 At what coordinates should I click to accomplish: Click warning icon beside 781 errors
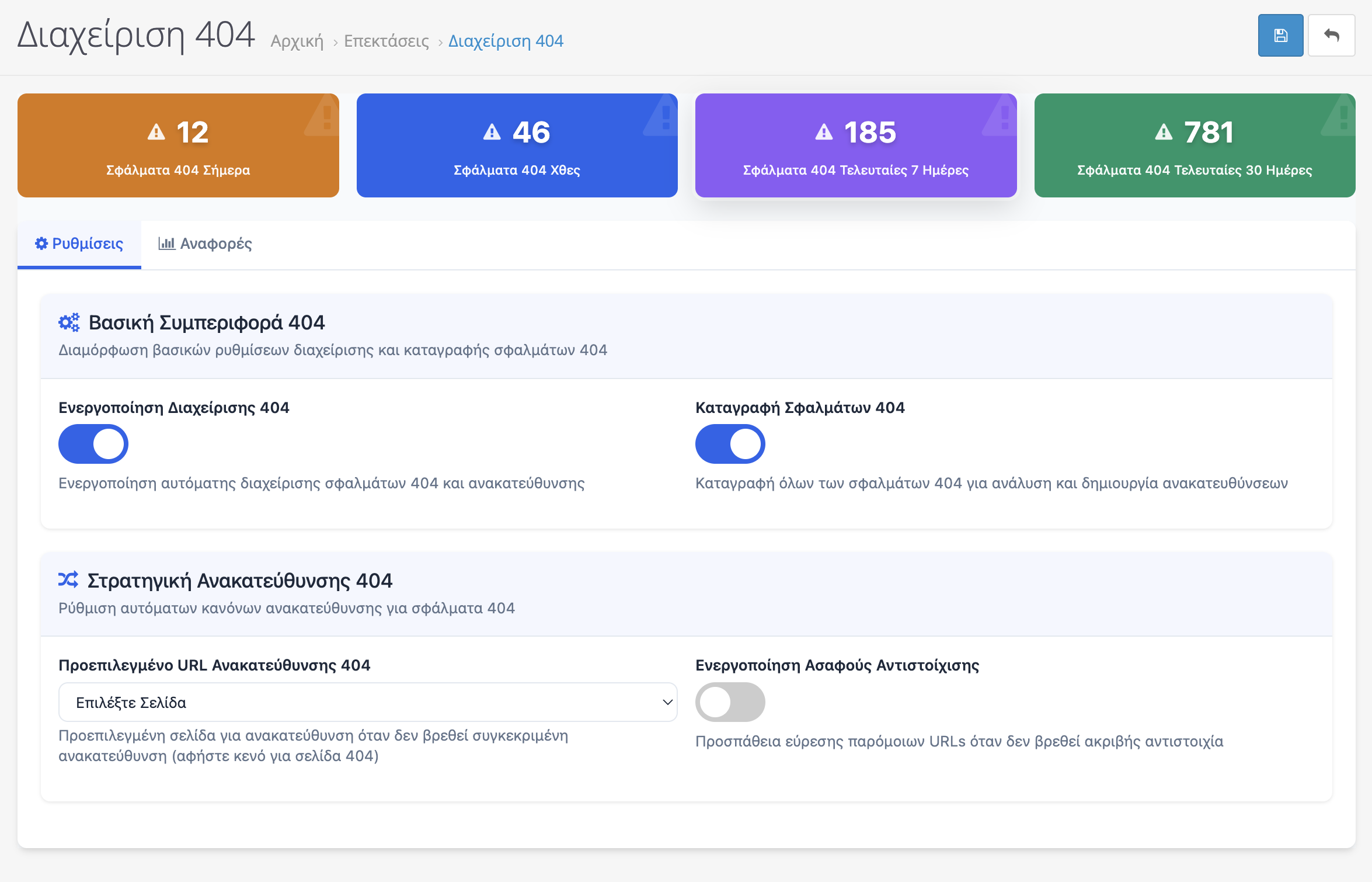click(1164, 132)
